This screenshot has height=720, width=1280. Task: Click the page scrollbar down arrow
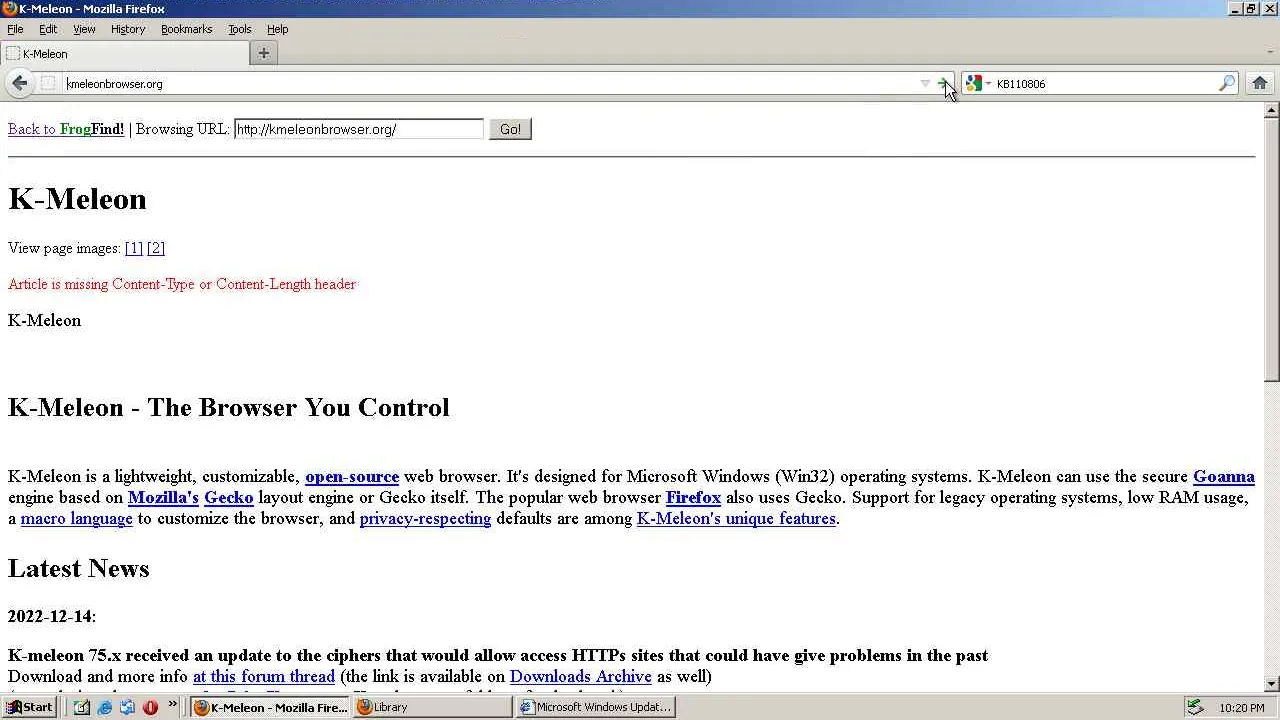1271,685
